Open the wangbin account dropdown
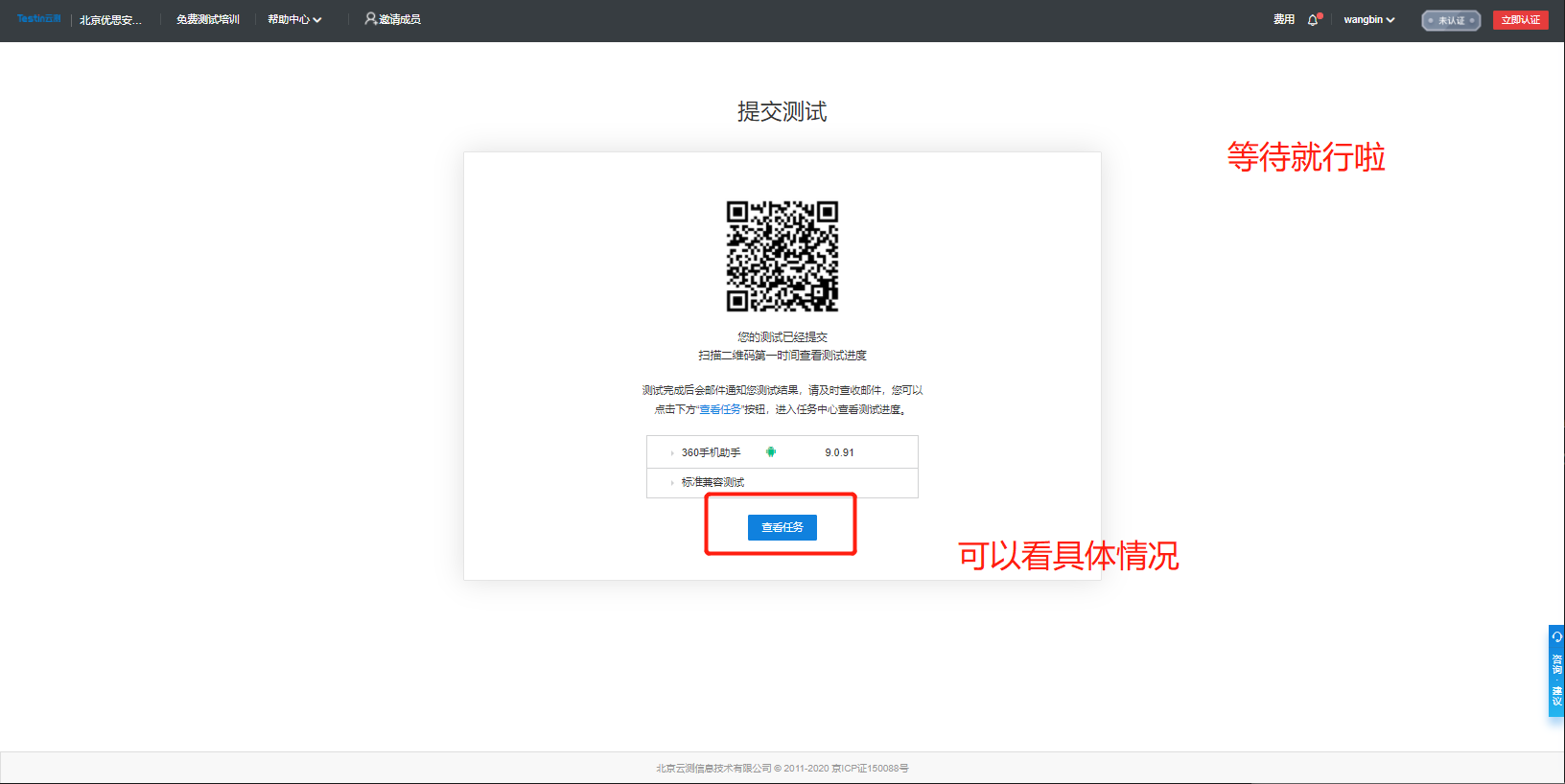Screen dimensions: 1565x784 pyautogui.click(x=1368, y=19)
